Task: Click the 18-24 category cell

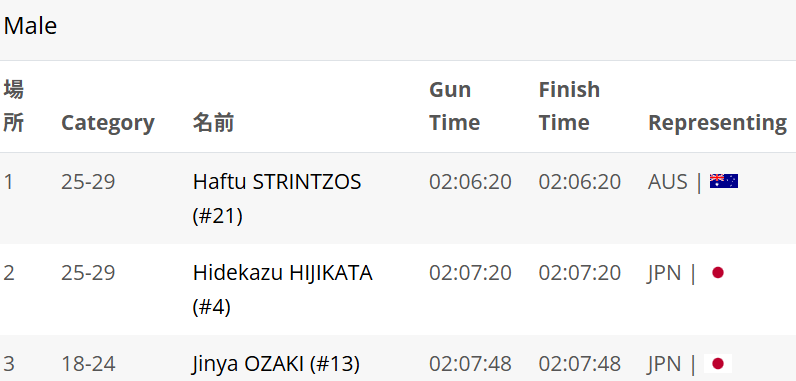Action: click(x=88, y=364)
